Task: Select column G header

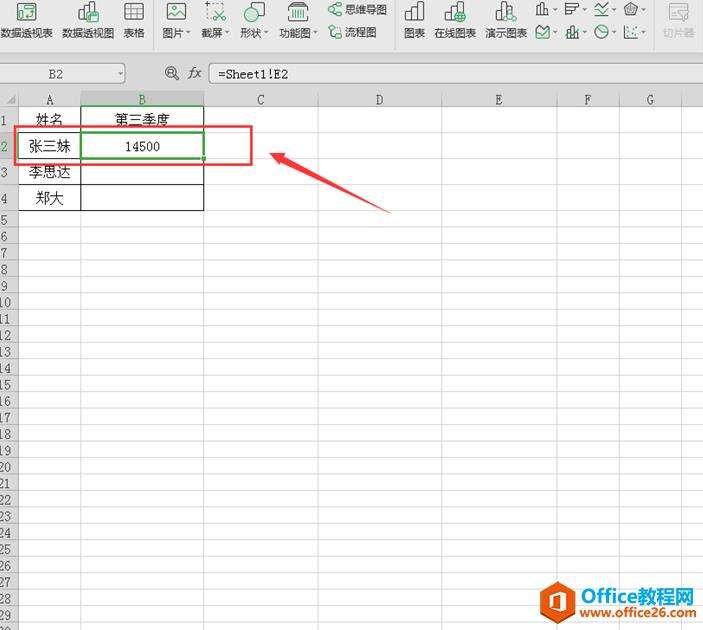Action: pos(650,100)
